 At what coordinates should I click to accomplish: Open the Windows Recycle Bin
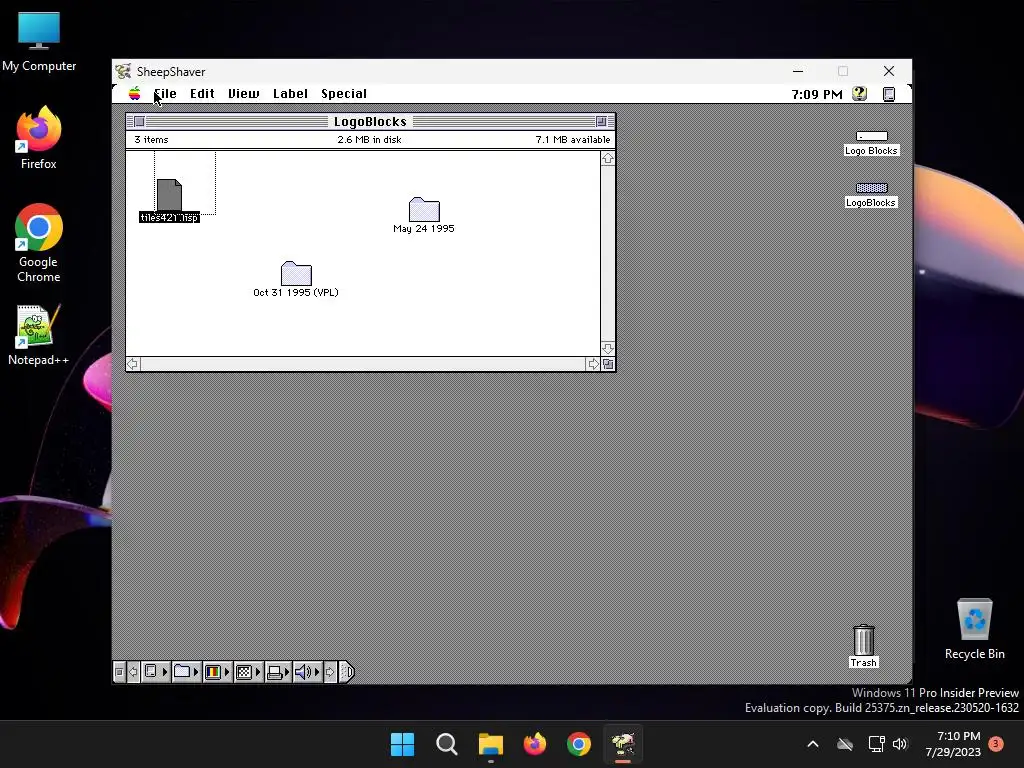[x=974, y=629]
